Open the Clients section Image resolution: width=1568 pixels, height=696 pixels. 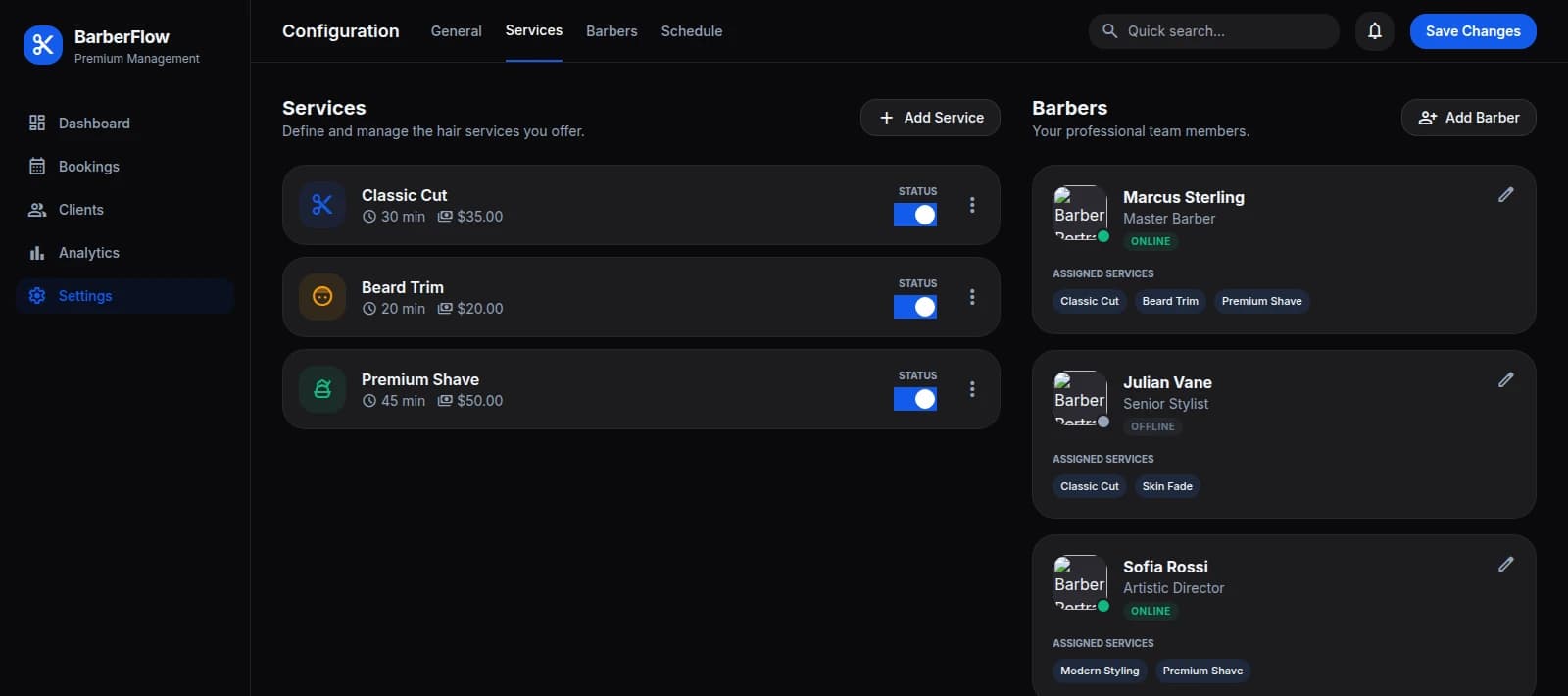pos(124,210)
